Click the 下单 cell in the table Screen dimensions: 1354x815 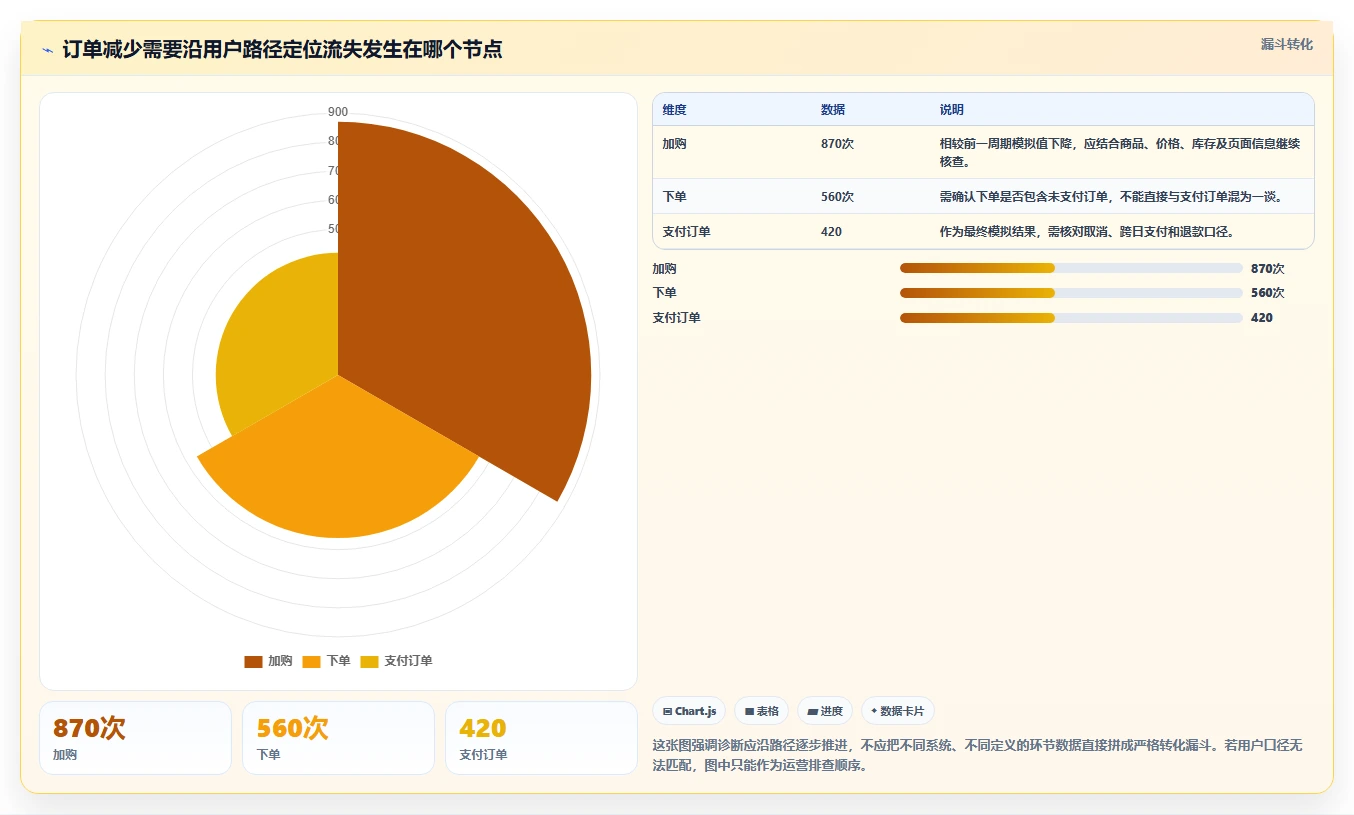pos(674,197)
